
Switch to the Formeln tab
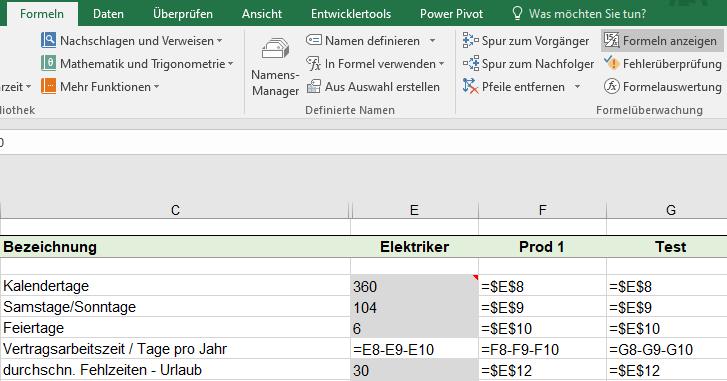pyautogui.click(x=42, y=13)
